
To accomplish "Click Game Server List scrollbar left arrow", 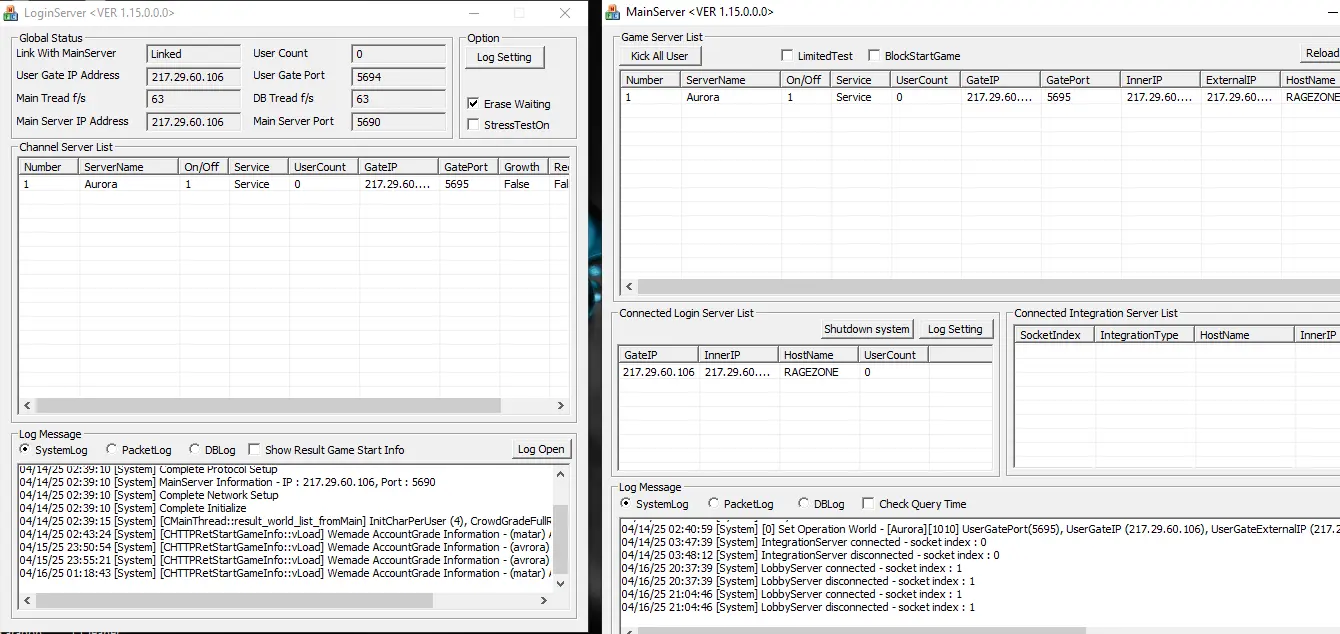I will point(629,287).
